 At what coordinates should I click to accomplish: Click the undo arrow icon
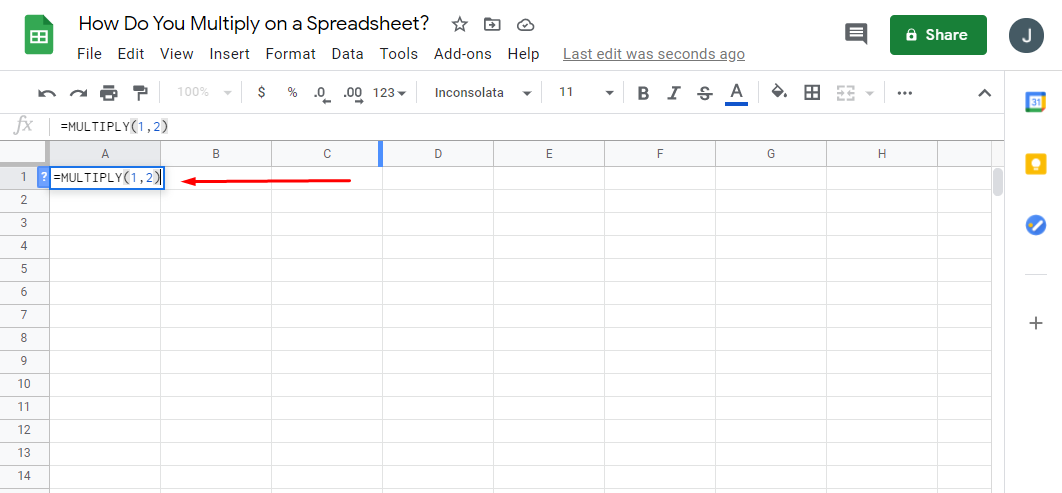[47, 93]
